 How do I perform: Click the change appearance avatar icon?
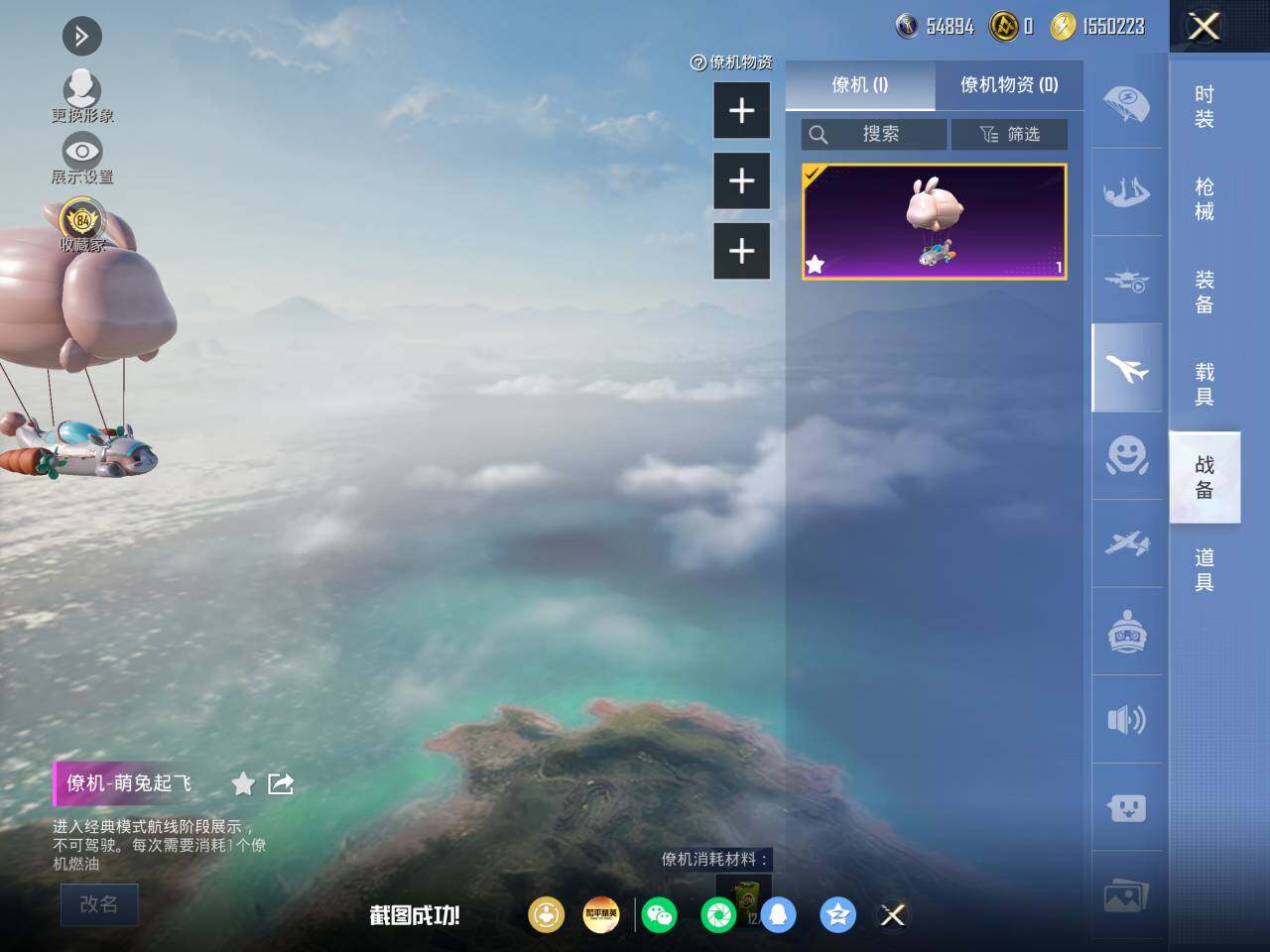click(x=82, y=96)
